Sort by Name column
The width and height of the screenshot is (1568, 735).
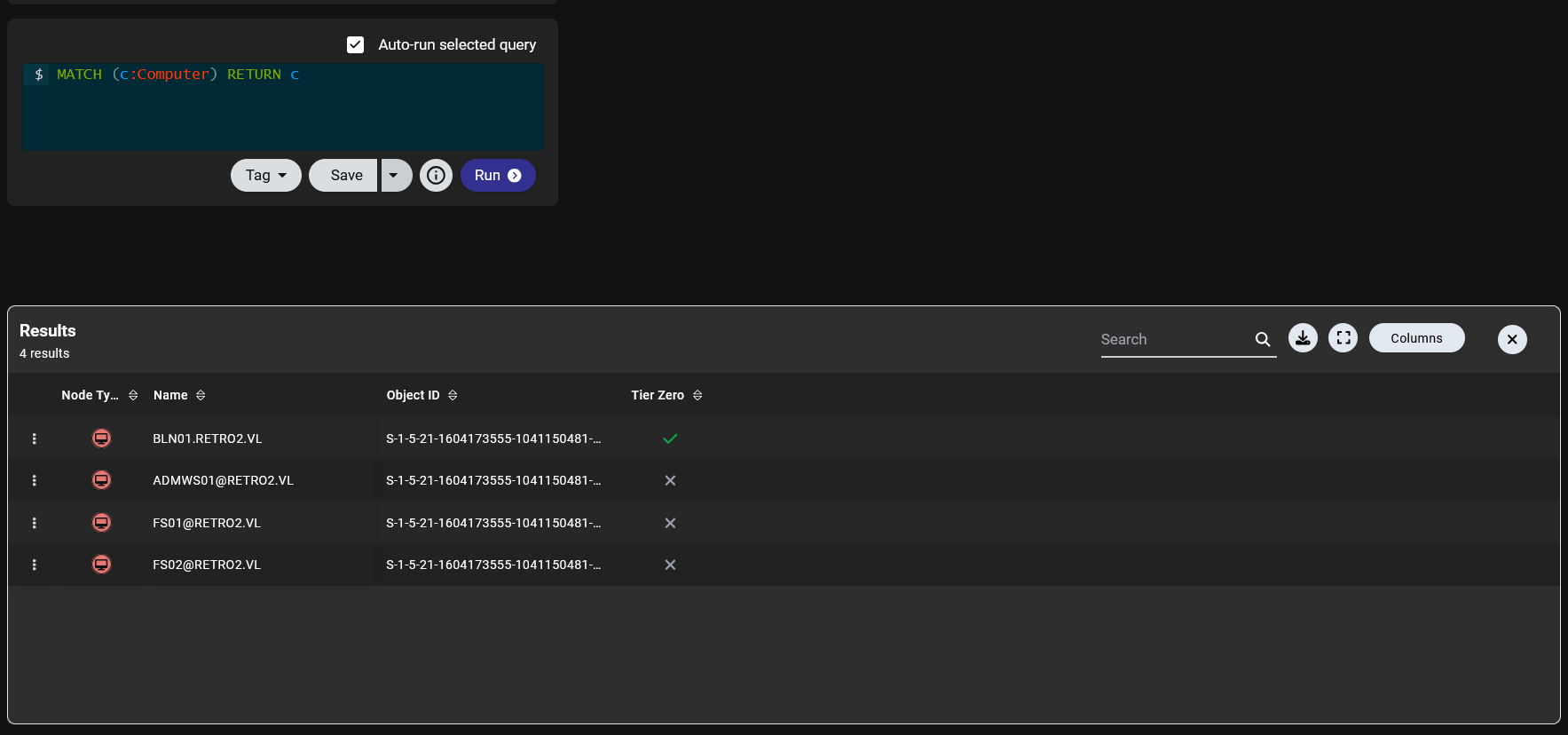click(201, 395)
